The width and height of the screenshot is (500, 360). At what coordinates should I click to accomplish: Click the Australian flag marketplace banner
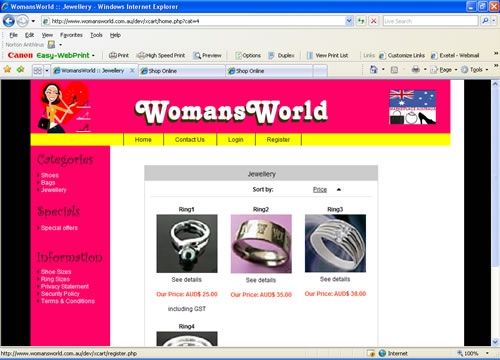pyautogui.click(x=413, y=107)
